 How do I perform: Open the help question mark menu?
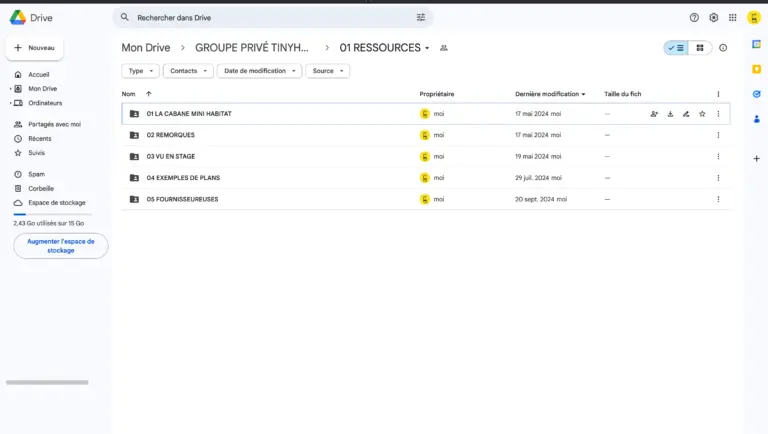point(694,18)
